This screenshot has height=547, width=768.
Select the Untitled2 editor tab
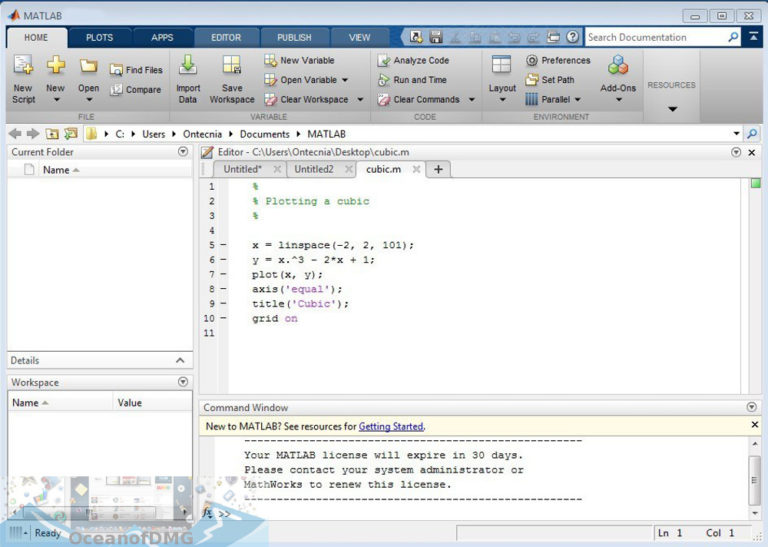(x=313, y=169)
